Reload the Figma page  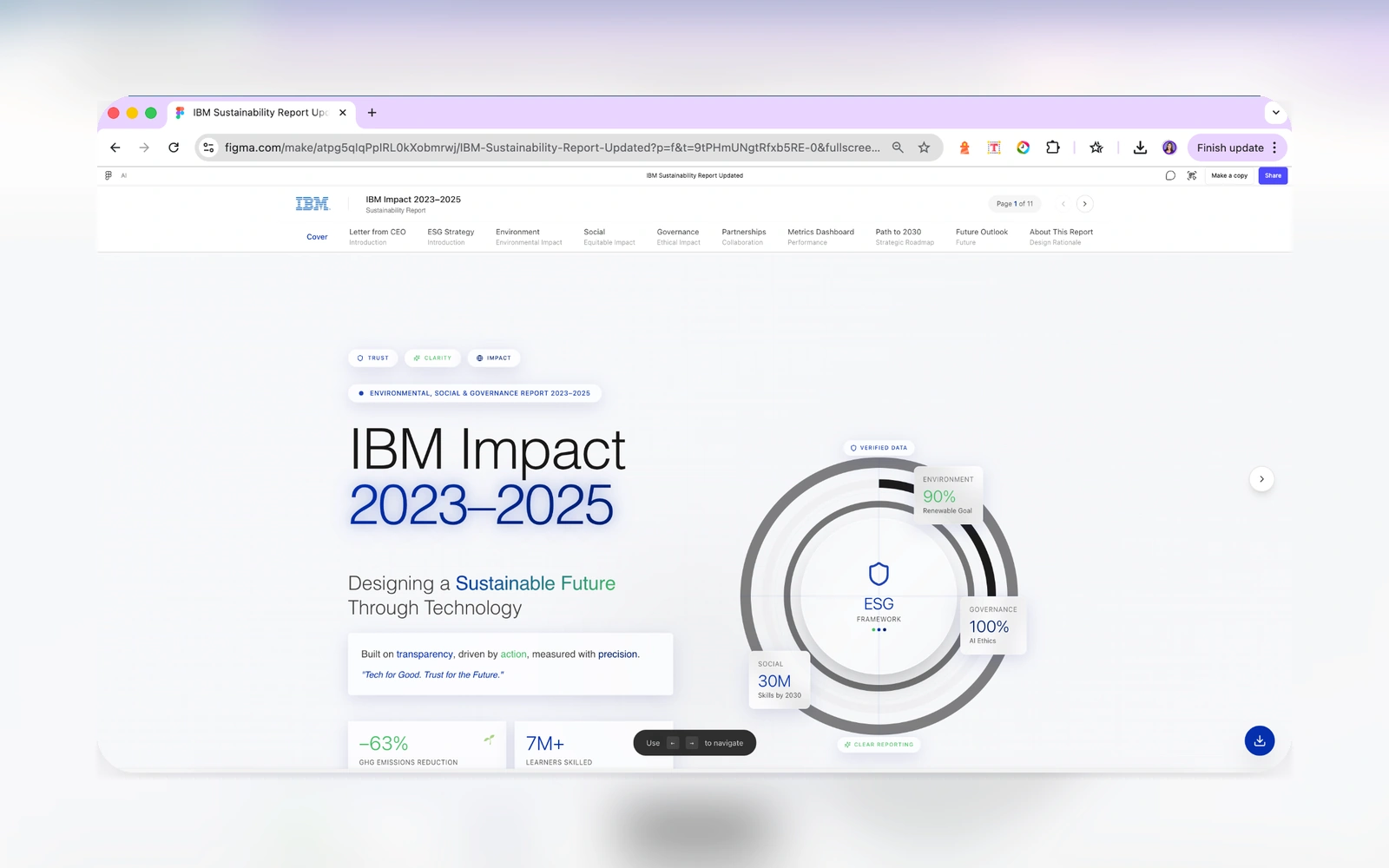174,148
